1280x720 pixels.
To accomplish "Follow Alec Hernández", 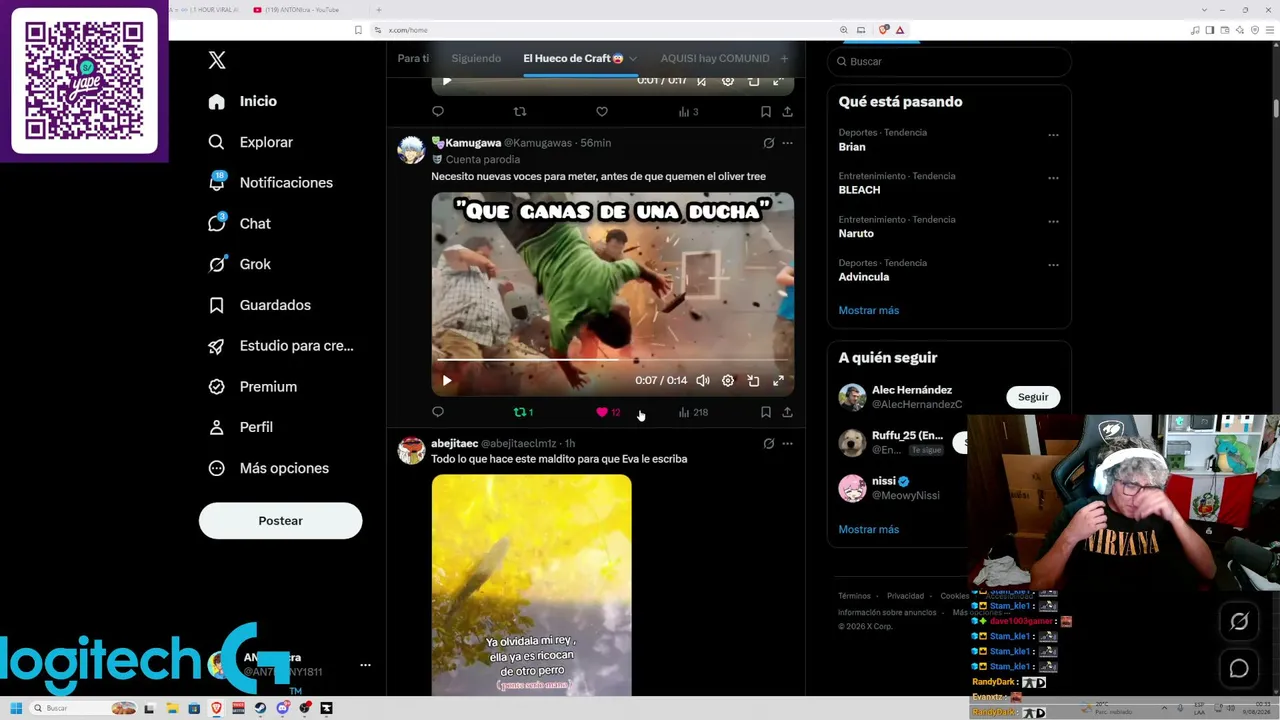I will coord(1033,397).
